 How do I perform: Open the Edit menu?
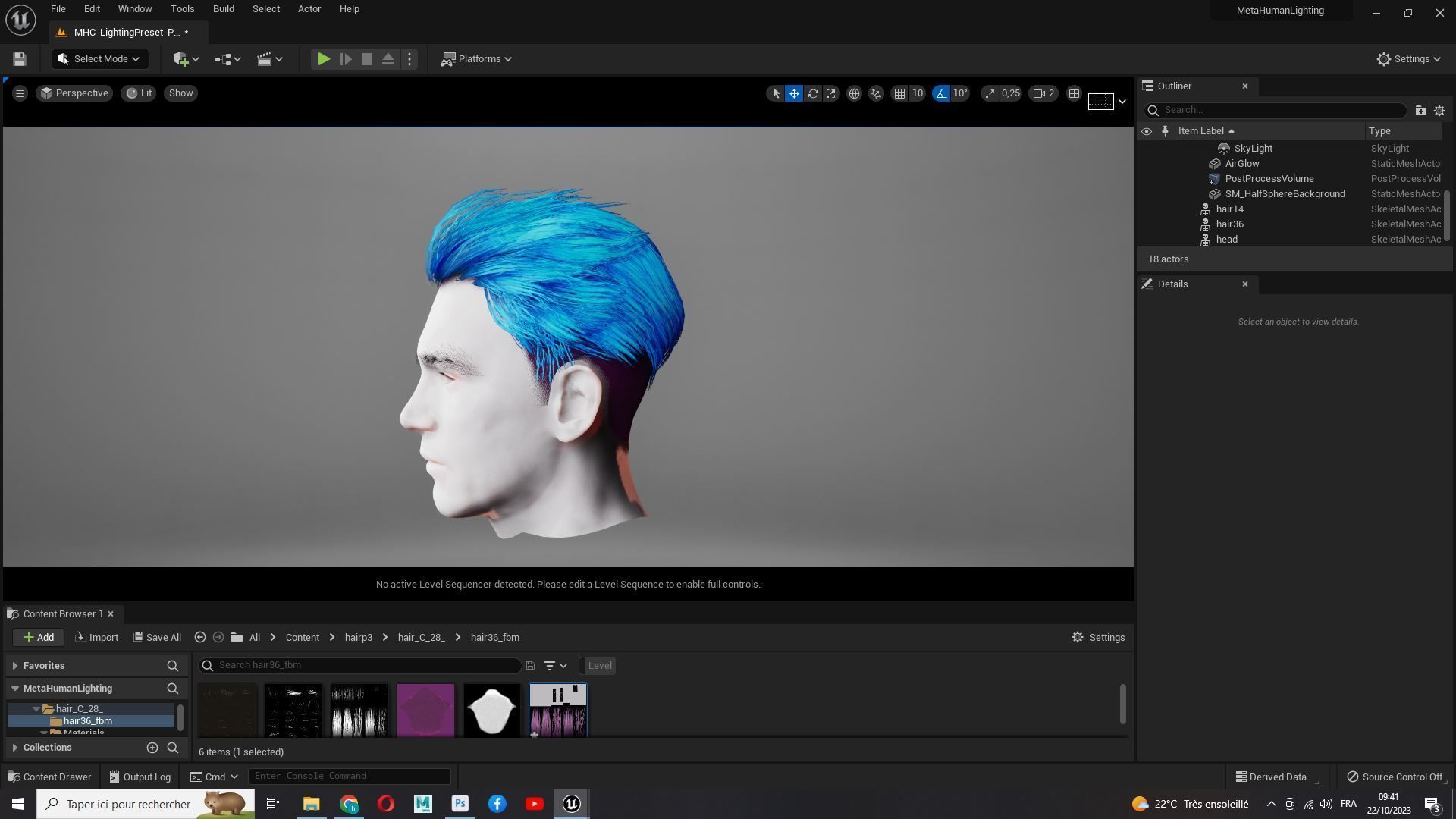click(x=92, y=9)
